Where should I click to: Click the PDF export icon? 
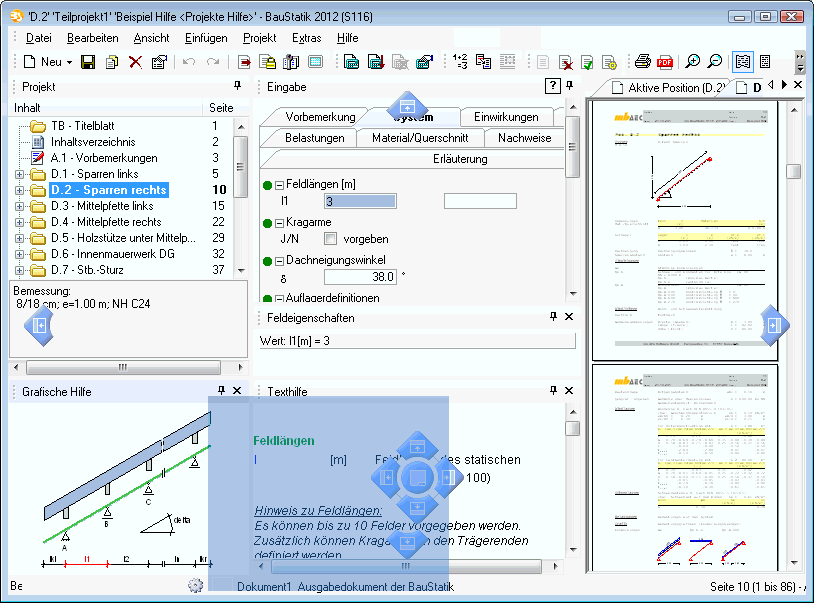pos(665,62)
